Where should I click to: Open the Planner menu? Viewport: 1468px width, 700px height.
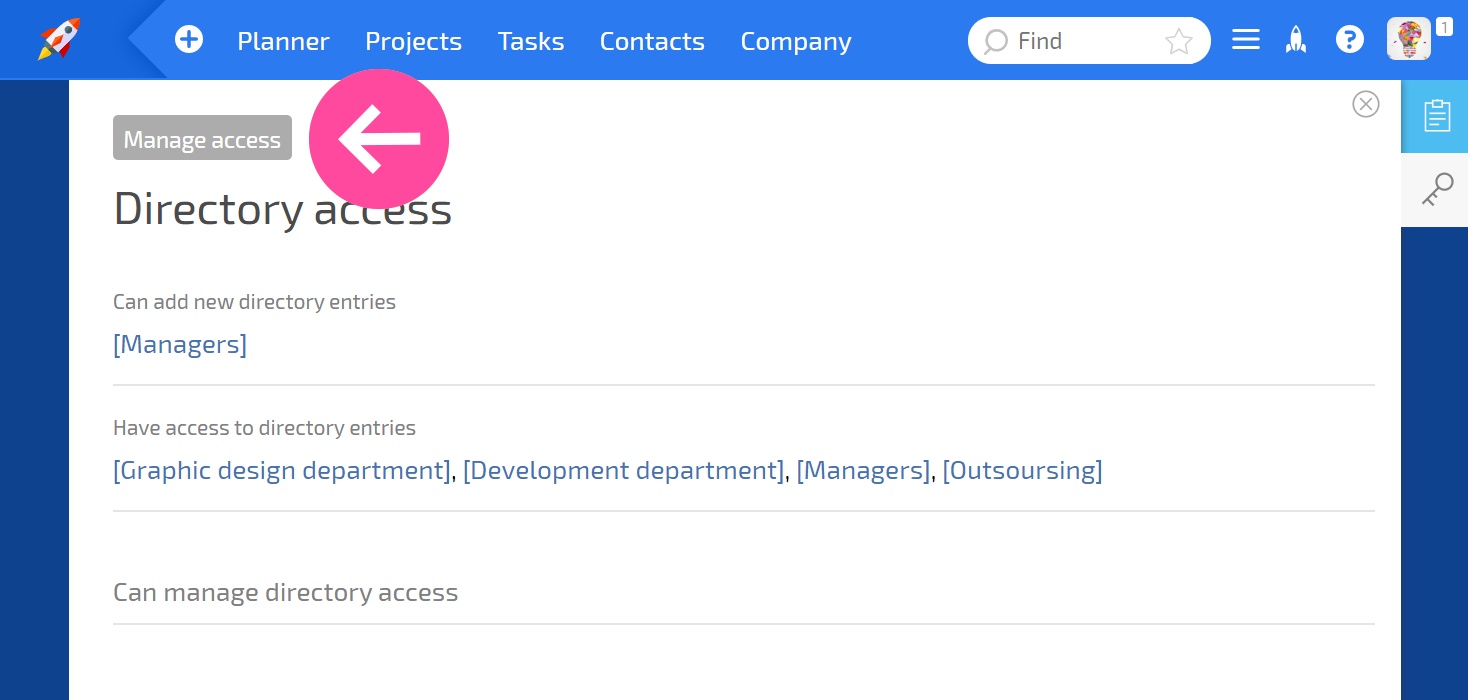pyautogui.click(x=283, y=41)
